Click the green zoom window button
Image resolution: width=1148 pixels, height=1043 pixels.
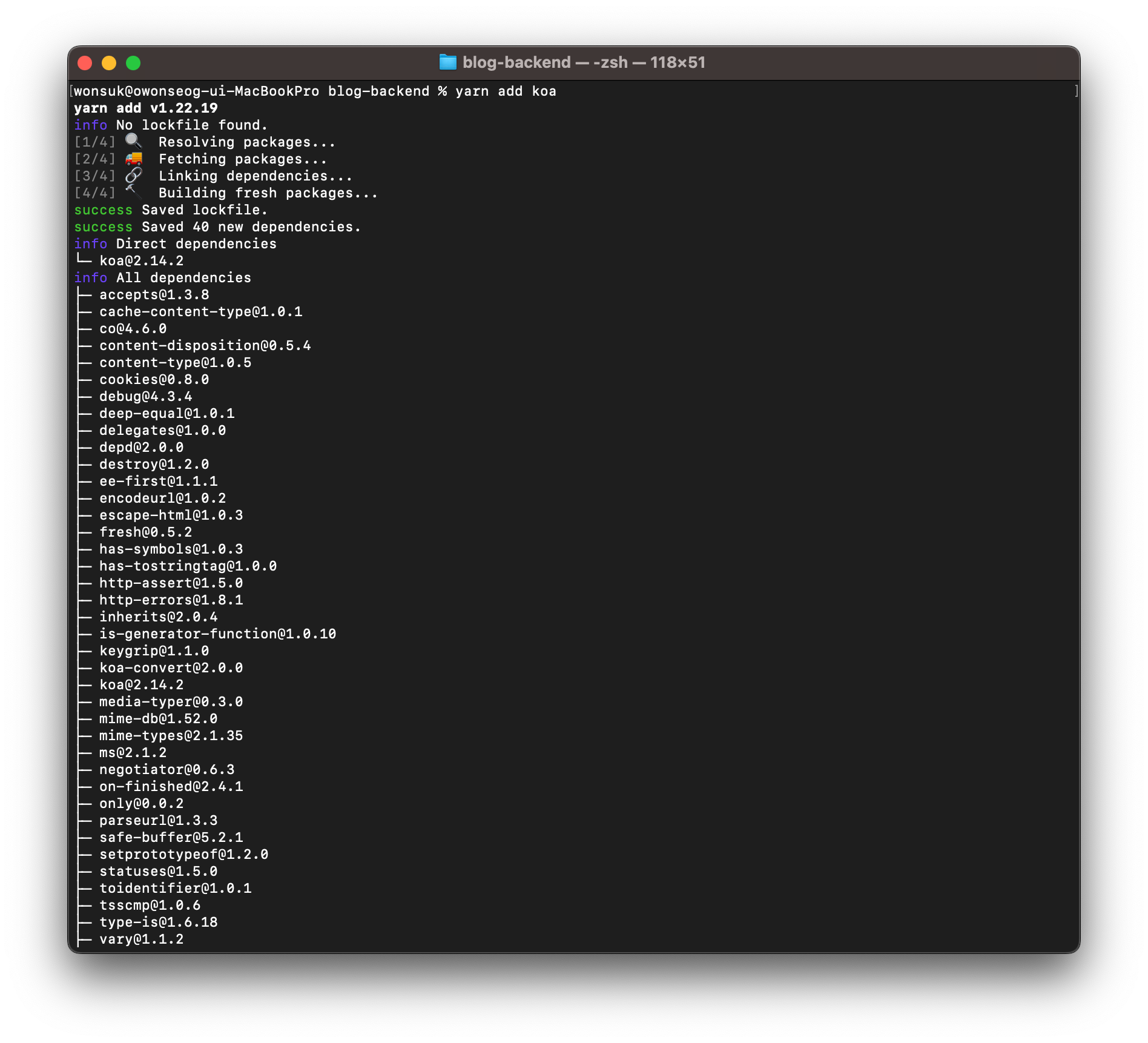[x=133, y=63]
